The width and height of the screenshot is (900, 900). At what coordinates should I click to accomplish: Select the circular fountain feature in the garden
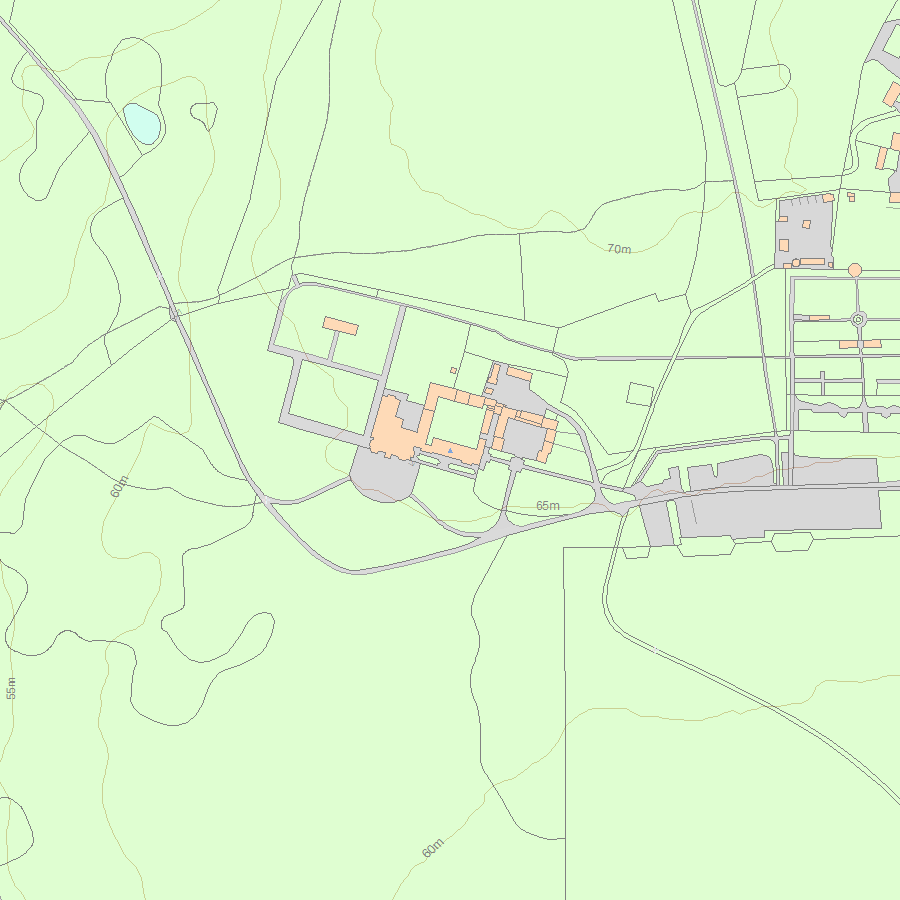point(858,319)
